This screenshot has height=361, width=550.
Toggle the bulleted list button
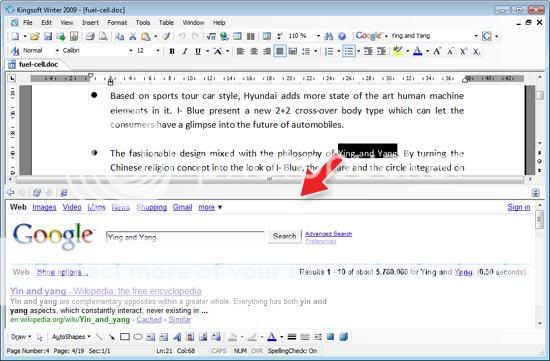point(349,51)
